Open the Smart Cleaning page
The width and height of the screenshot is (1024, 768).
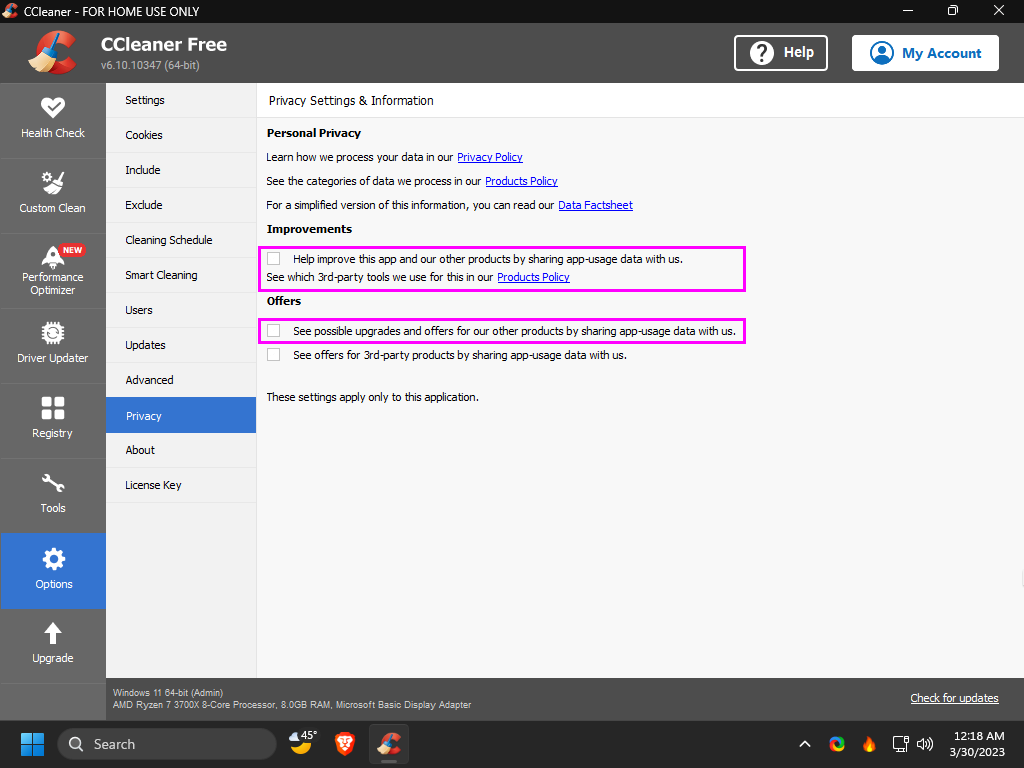click(x=181, y=275)
